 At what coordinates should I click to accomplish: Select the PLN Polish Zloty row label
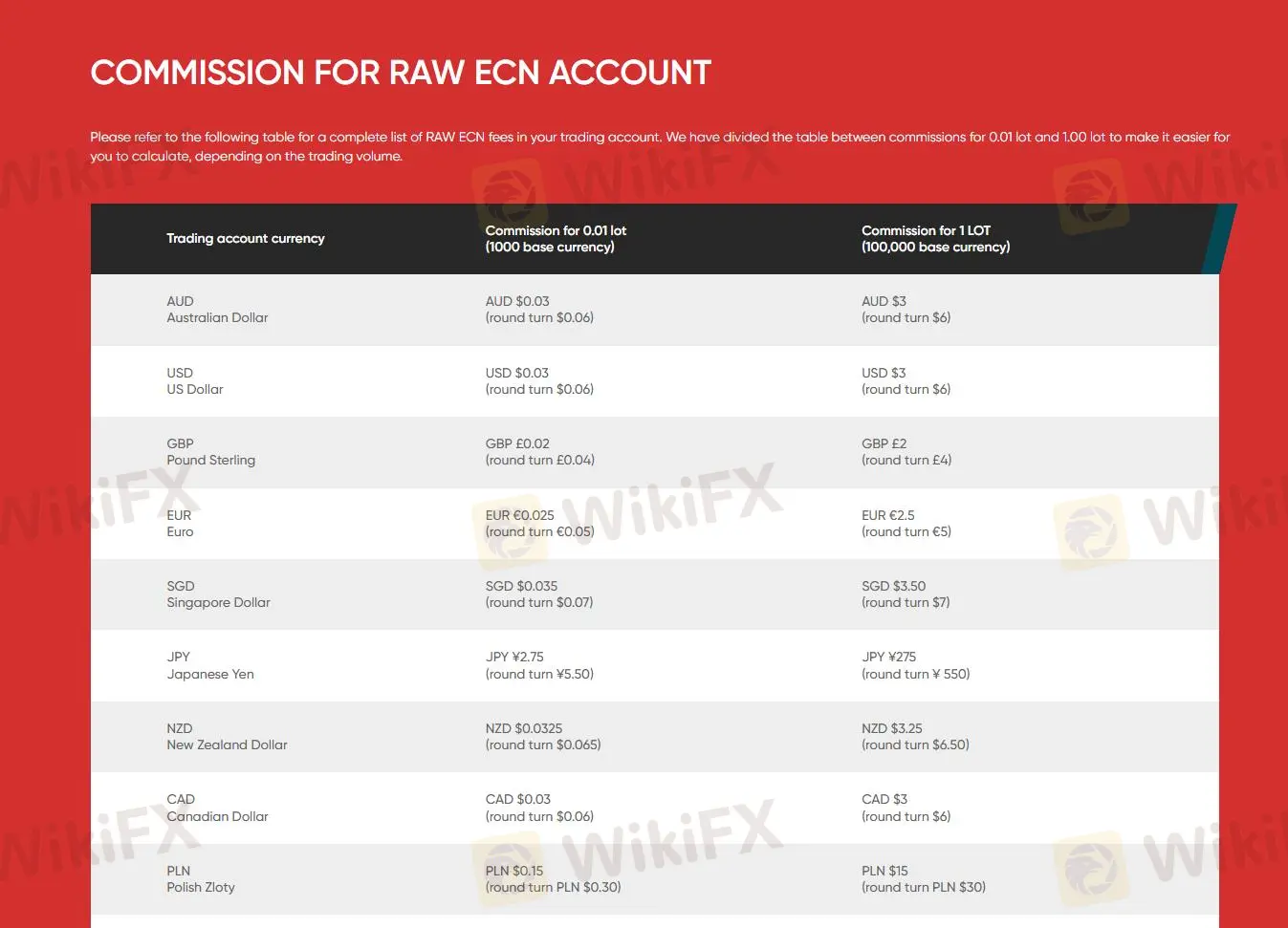201,879
